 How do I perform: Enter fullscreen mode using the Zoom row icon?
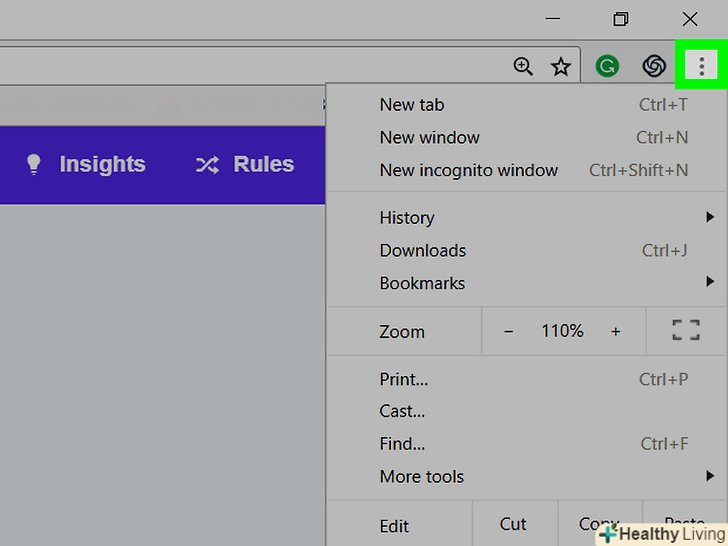[x=685, y=331]
